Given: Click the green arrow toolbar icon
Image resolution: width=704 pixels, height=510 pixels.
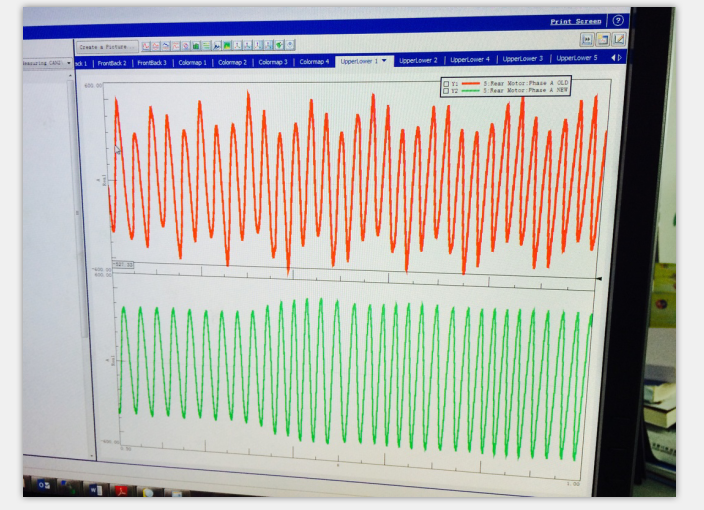Looking at the screenshot, I should (x=279, y=45).
